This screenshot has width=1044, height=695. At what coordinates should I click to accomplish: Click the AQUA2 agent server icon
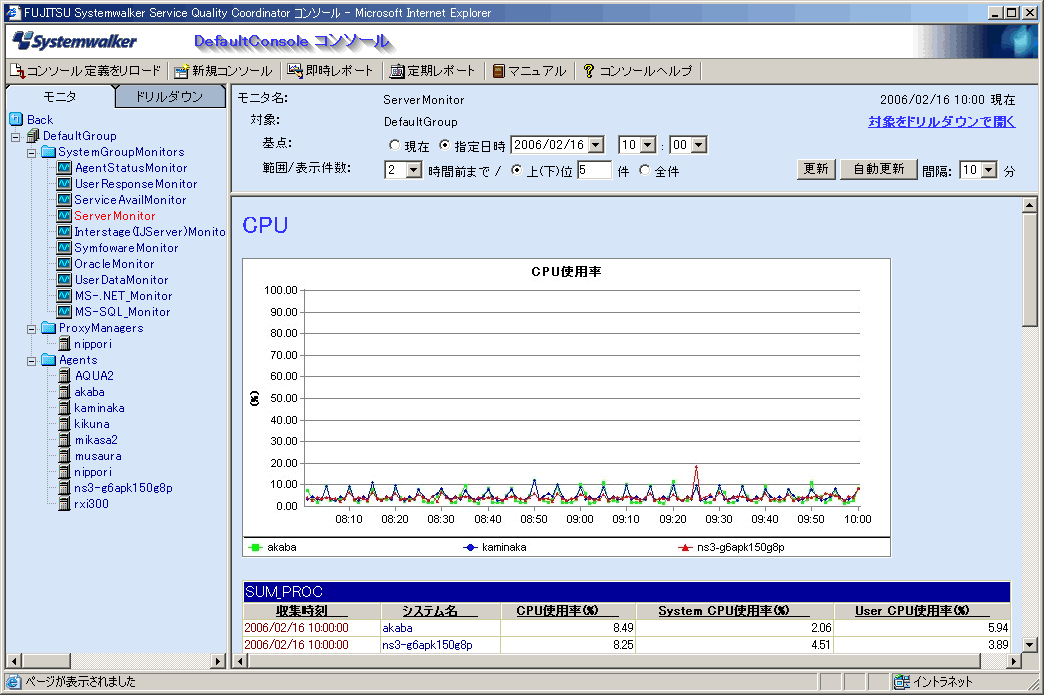[x=64, y=375]
